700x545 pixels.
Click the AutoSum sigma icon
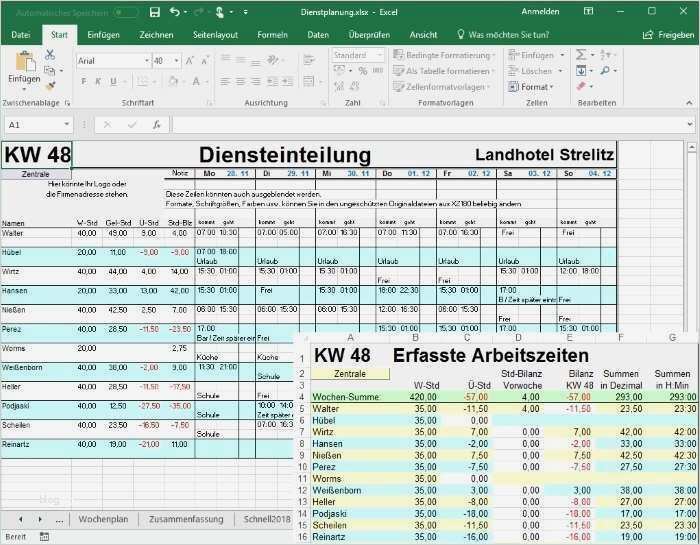[x=580, y=55]
